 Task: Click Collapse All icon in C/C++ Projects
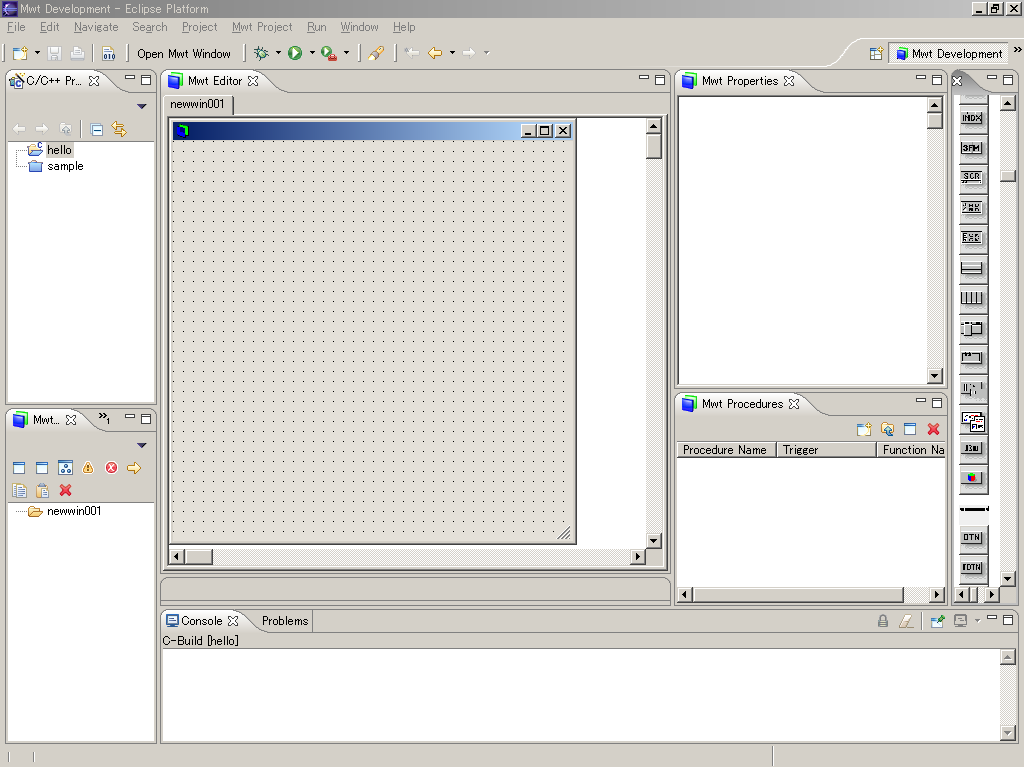pyautogui.click(x=97, y=129)
